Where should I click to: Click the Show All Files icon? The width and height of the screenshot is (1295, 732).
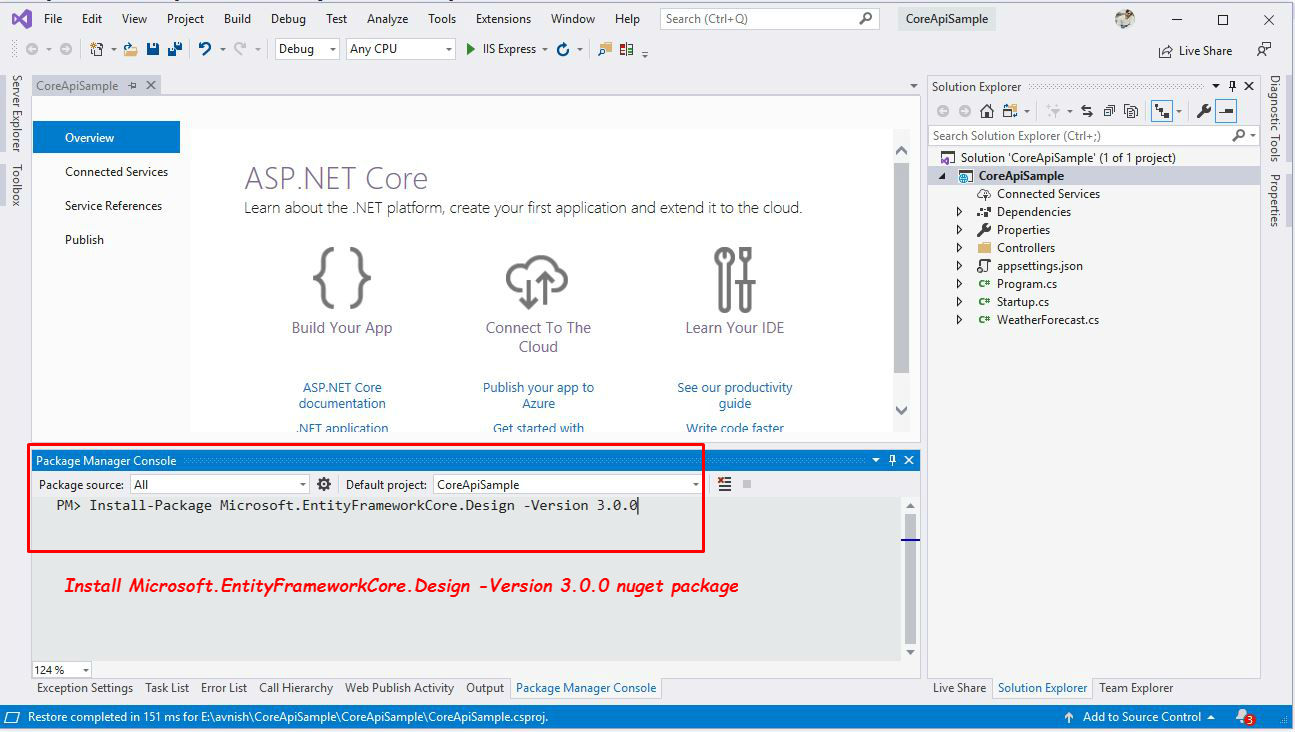[x=1131, y=111]
